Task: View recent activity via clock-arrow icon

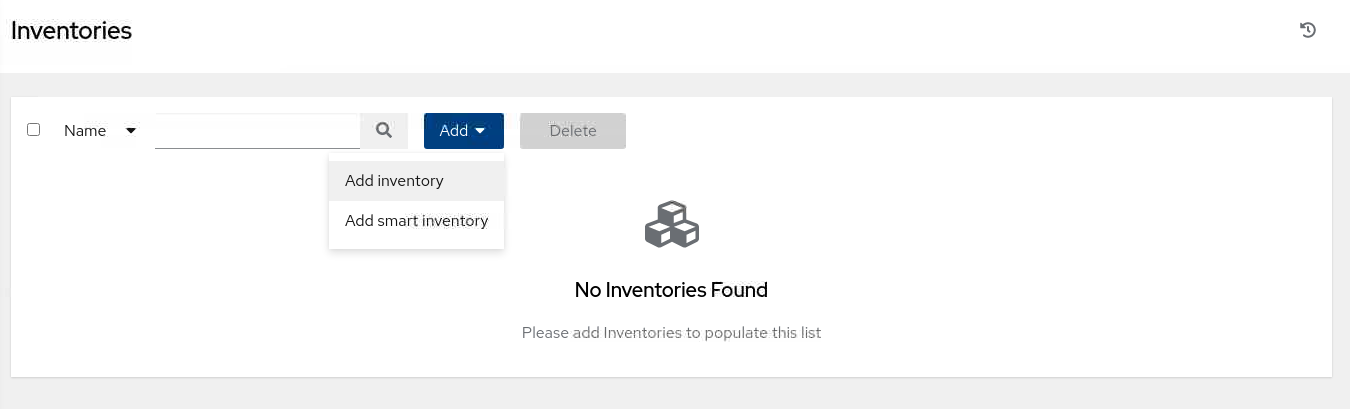Action: click(x=1307, y=30)
